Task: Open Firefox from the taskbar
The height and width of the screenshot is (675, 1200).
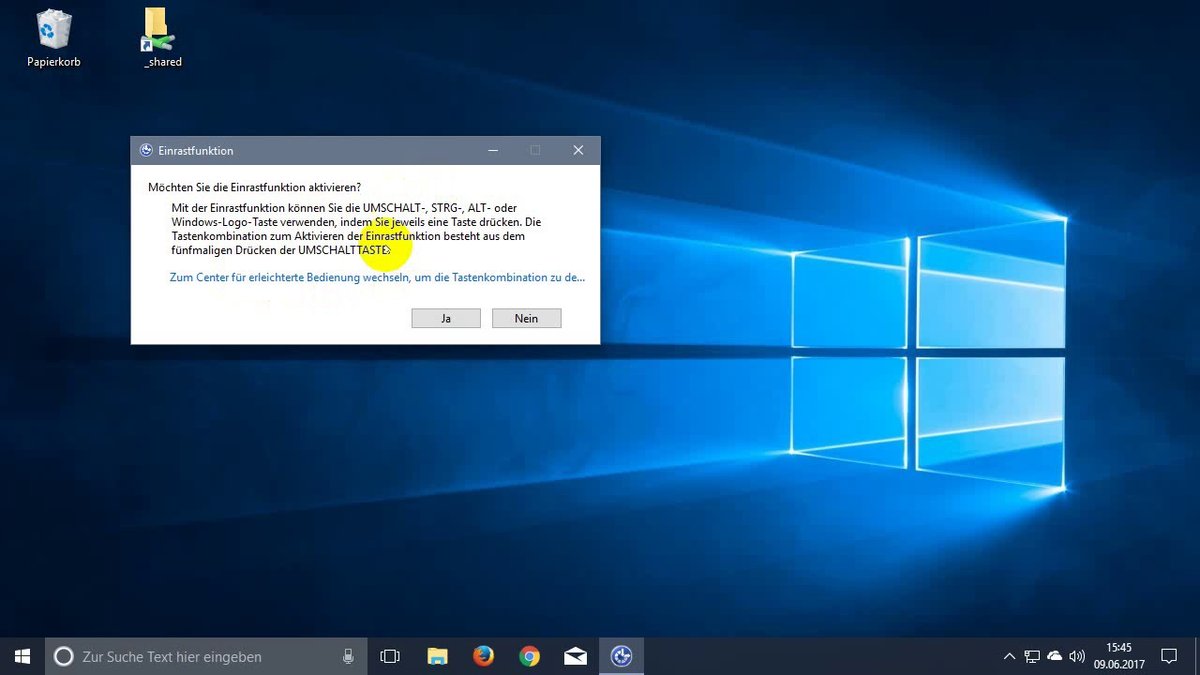Action: click(x=483, y=656)
